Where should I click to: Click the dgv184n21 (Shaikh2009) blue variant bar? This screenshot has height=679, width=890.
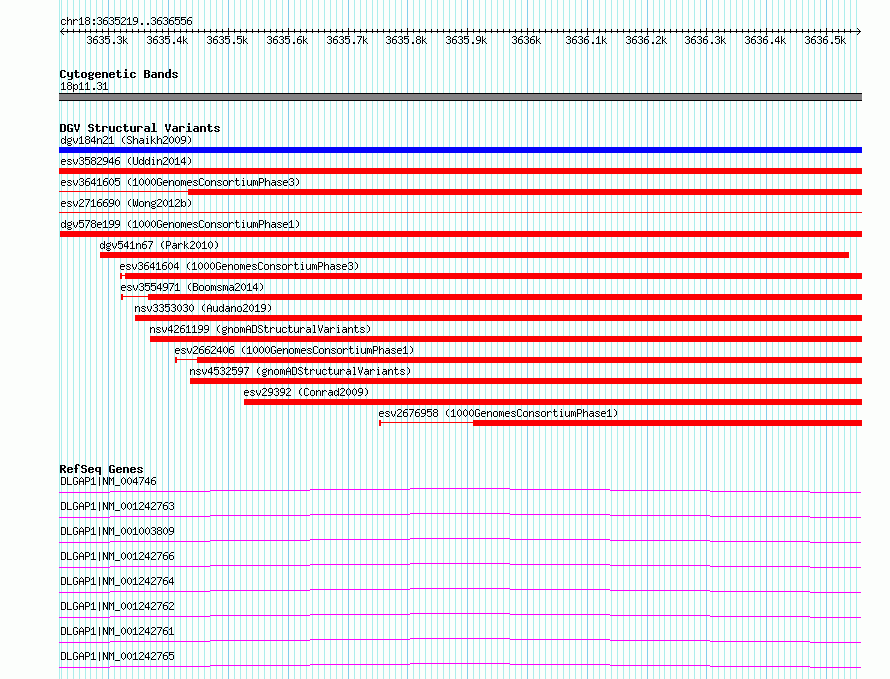point(460,150)
